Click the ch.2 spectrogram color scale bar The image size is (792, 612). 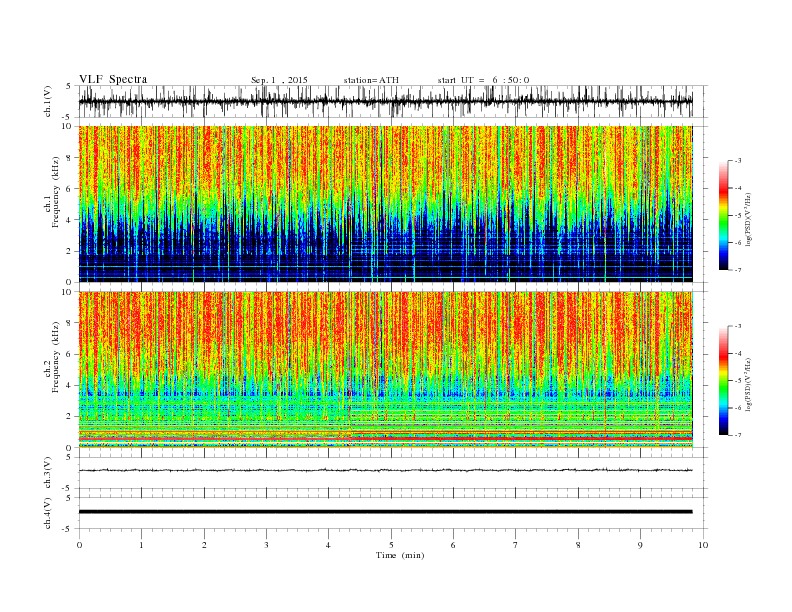[723, 380]
